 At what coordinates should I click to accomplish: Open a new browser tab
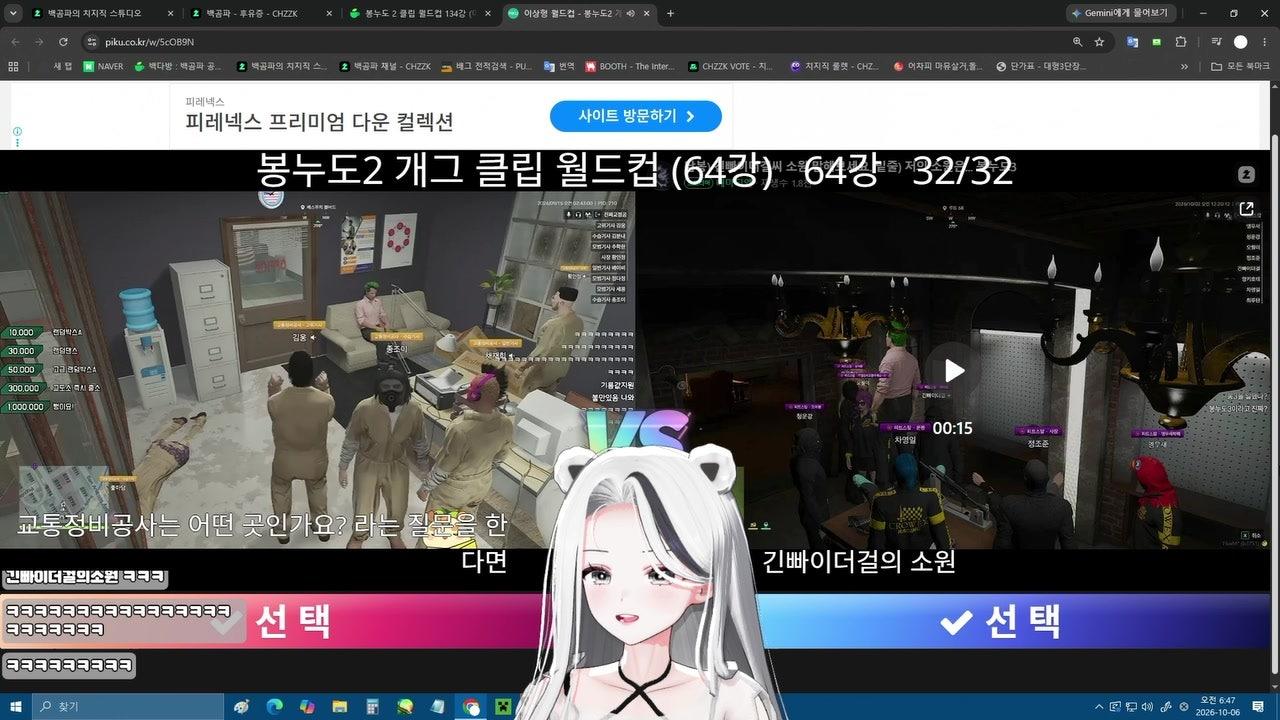click(670, 13)
